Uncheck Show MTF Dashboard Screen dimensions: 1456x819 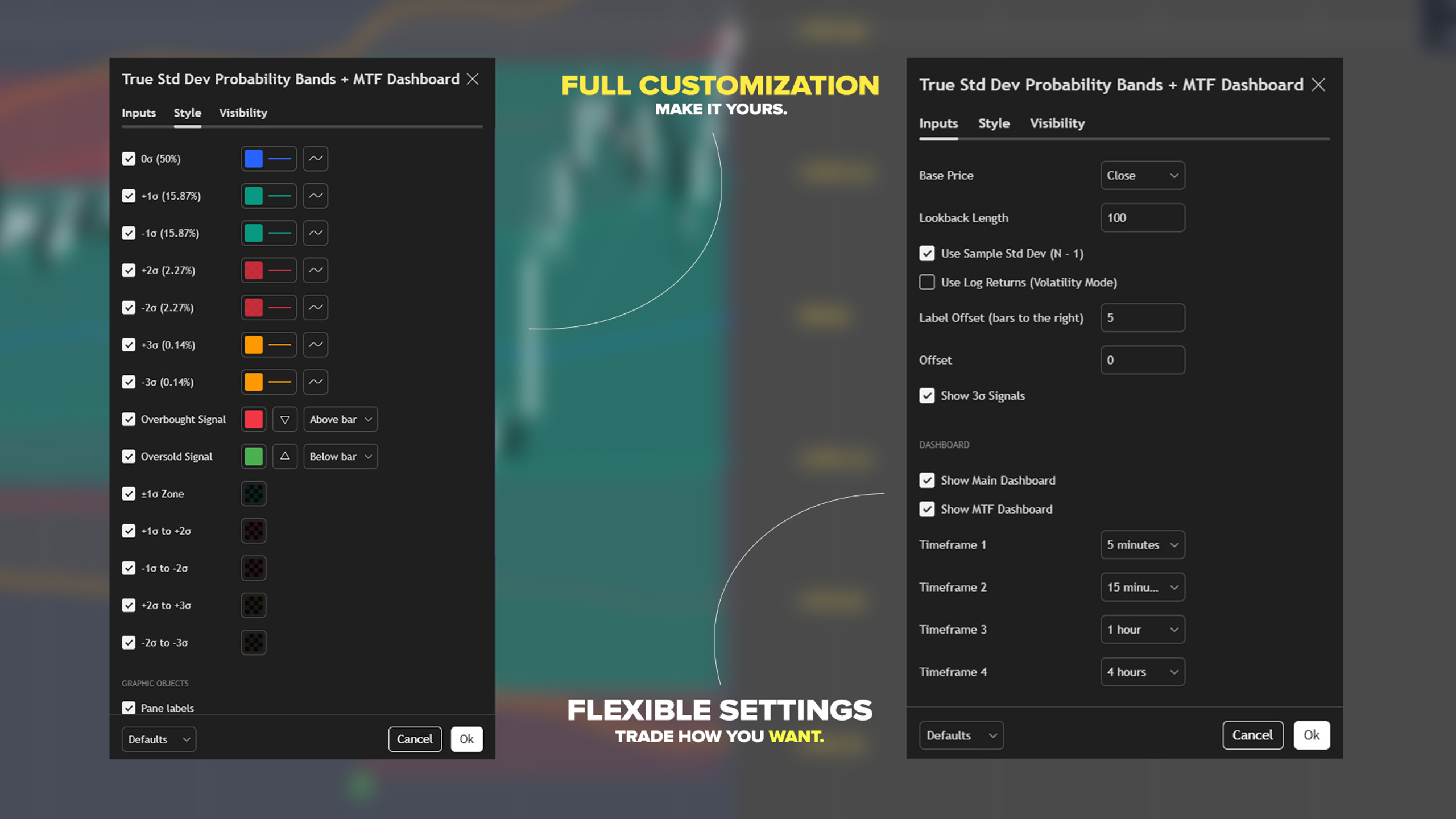[927, 509]
